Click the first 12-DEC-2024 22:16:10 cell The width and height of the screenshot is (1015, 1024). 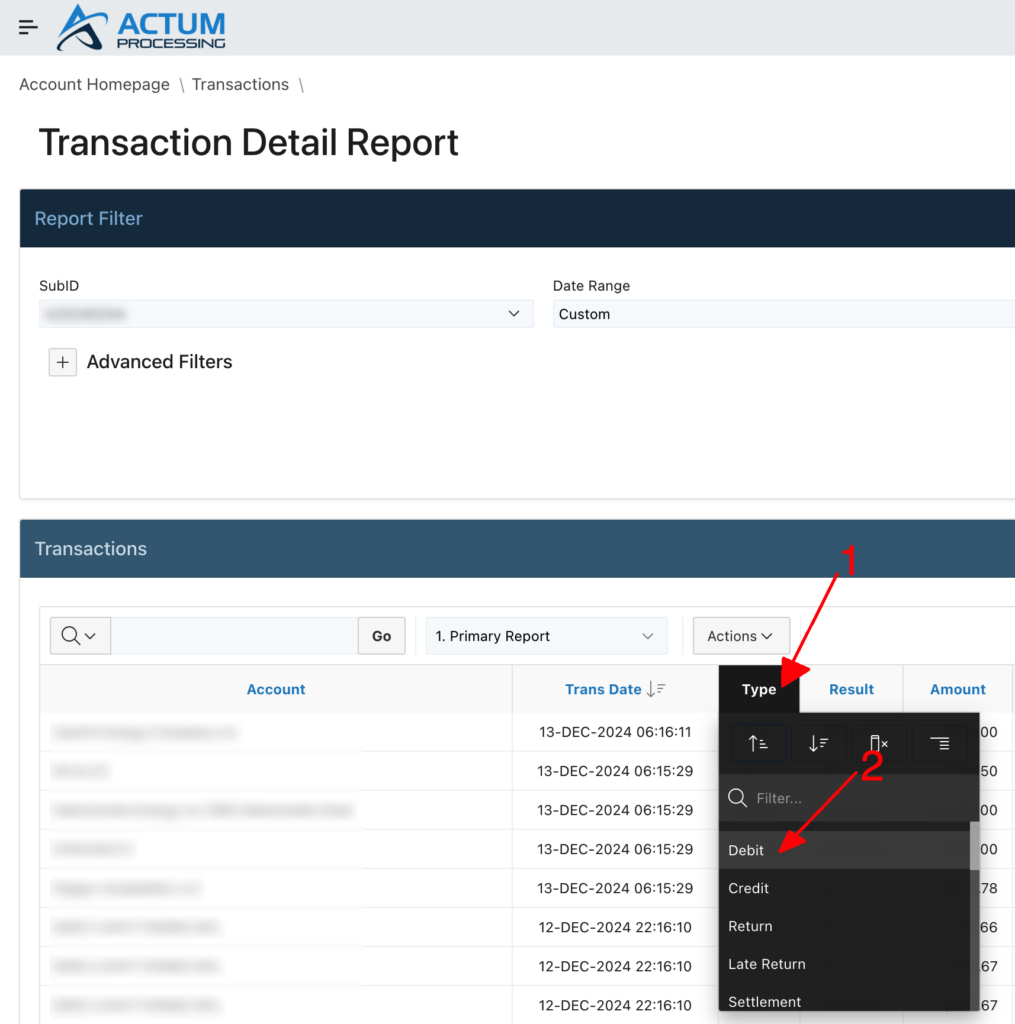click(x=615, y=927)
